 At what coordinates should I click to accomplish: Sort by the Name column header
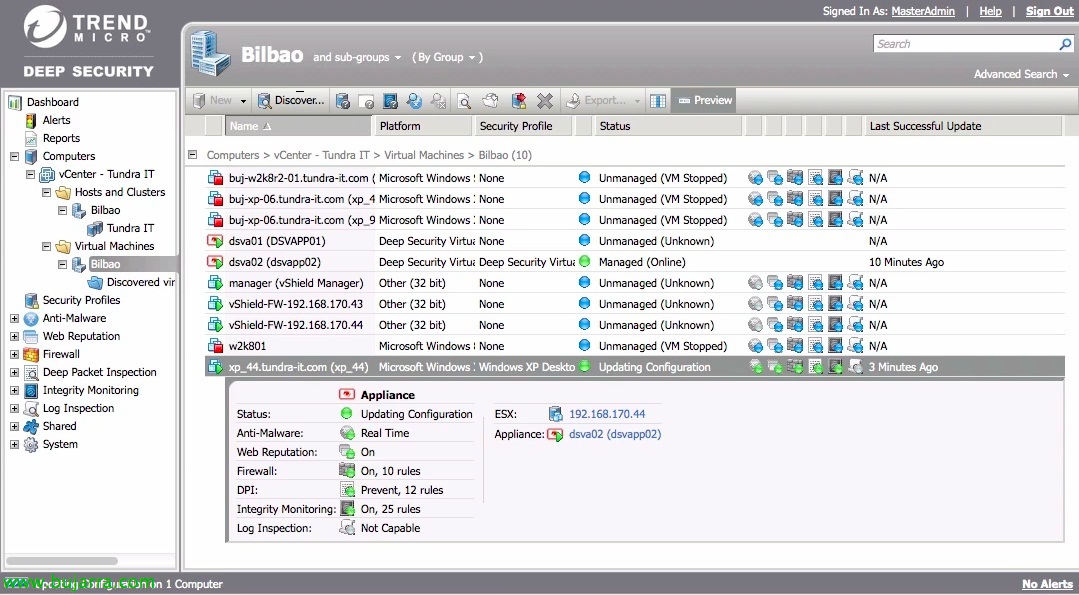coord(298,126)
